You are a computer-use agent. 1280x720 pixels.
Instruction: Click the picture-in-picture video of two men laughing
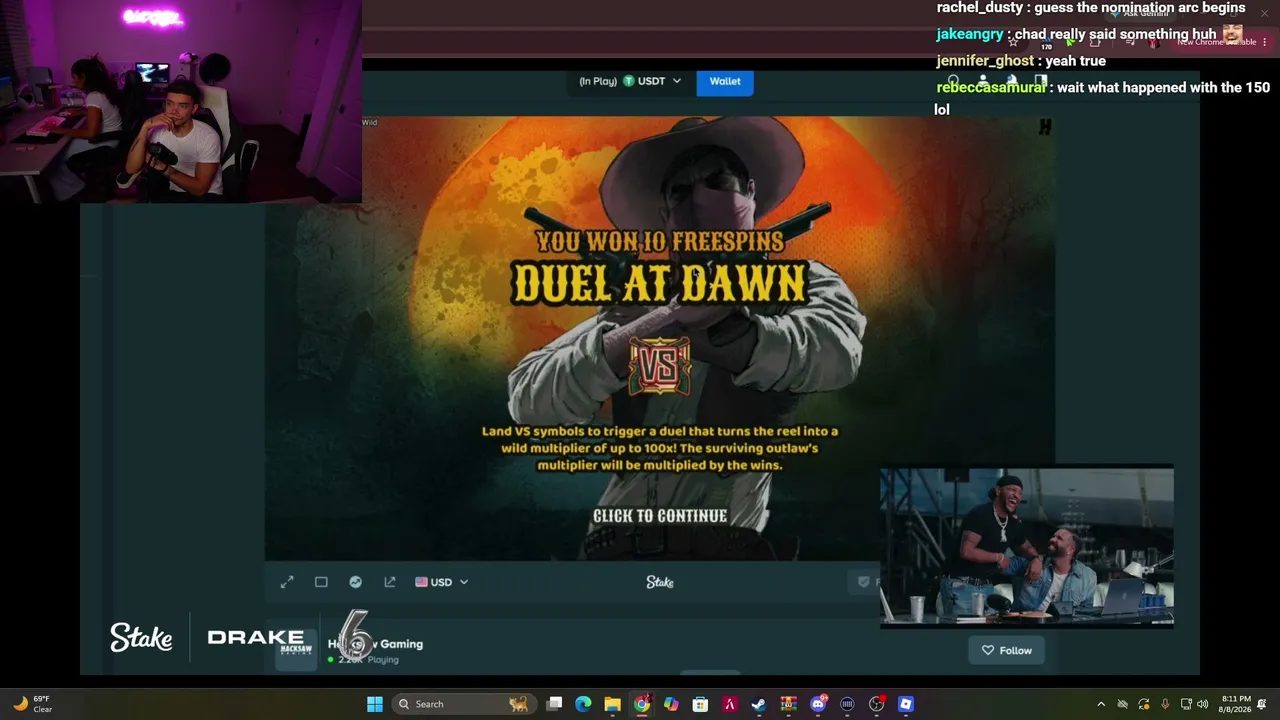click(x=1026, y=546)
